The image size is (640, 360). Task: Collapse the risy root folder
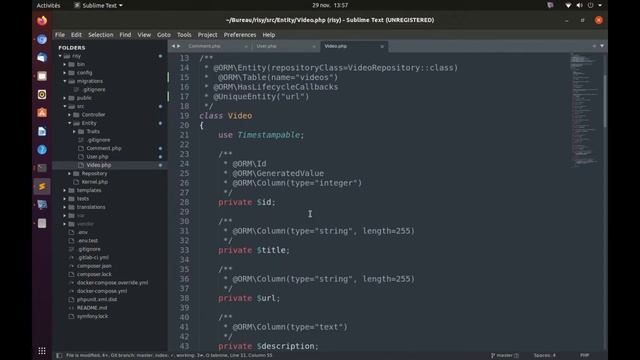point(60,56)
